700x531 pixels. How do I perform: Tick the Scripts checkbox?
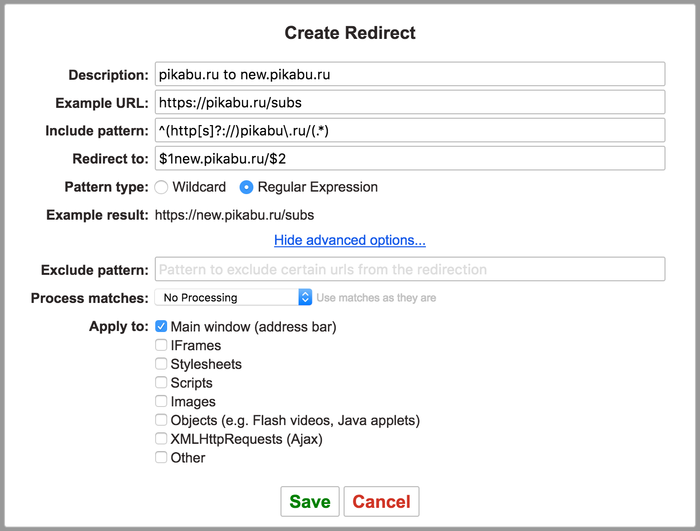[161, 383]
